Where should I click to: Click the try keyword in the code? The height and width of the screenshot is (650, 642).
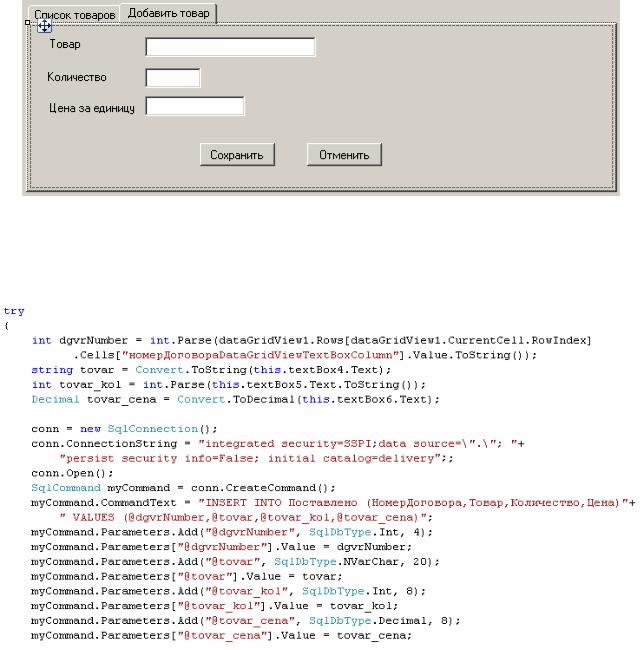[x=14, y=311]
